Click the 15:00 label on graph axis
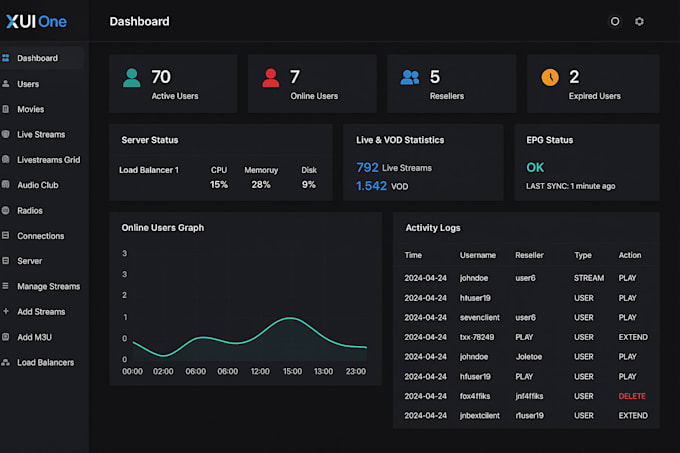The width and height of the screenshot is (680, 453). (292, 372)
